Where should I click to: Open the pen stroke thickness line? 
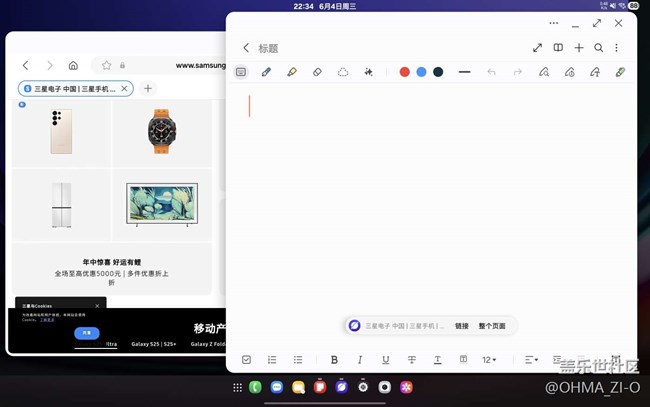pos(465,72)
